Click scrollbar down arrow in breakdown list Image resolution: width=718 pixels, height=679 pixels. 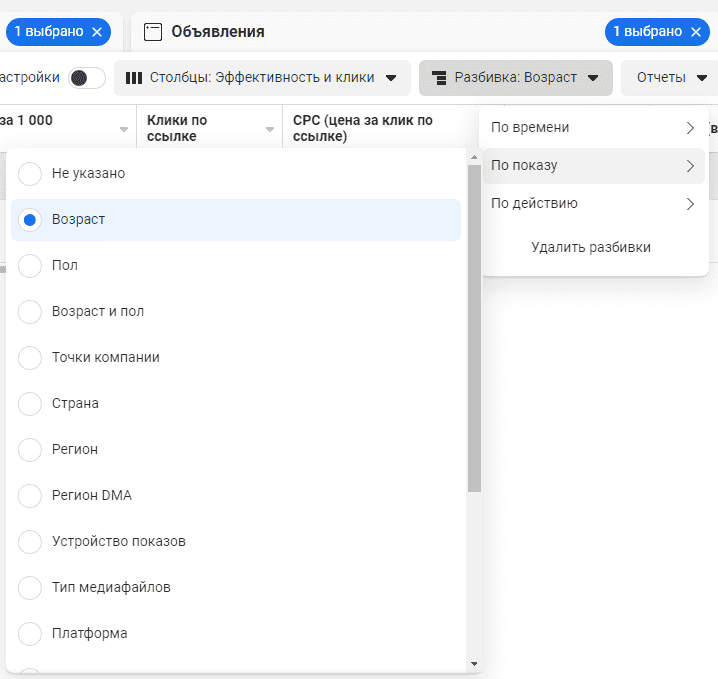pyautogui.click(x=474, y=663)
